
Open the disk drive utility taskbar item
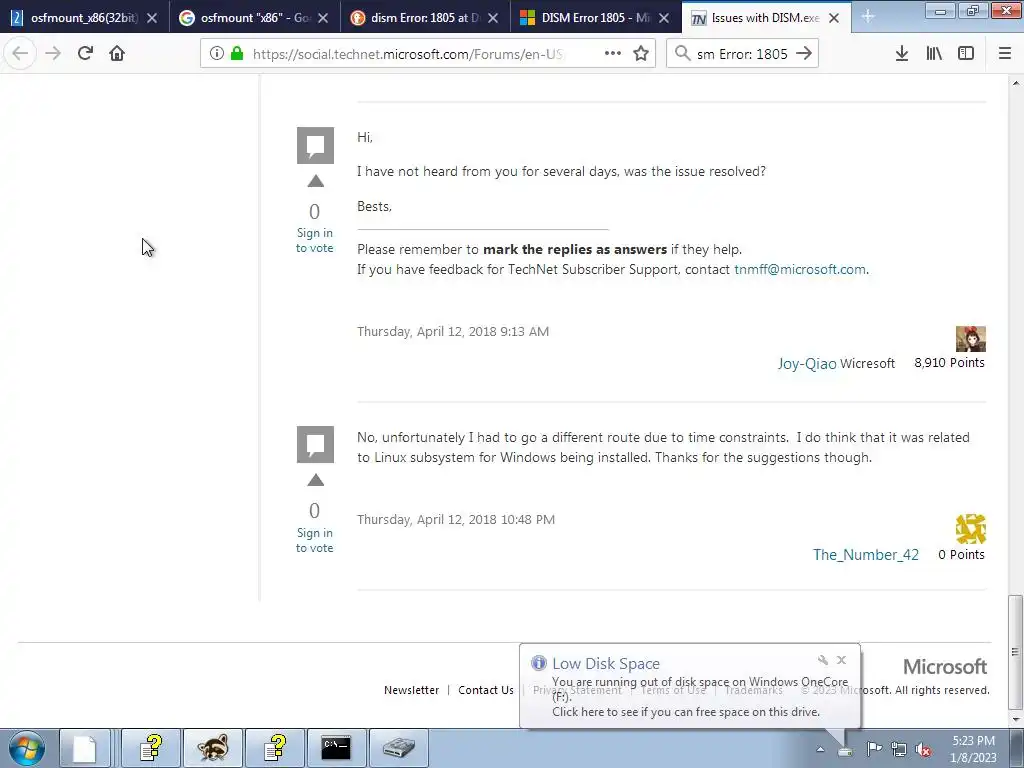pos(398,748)
